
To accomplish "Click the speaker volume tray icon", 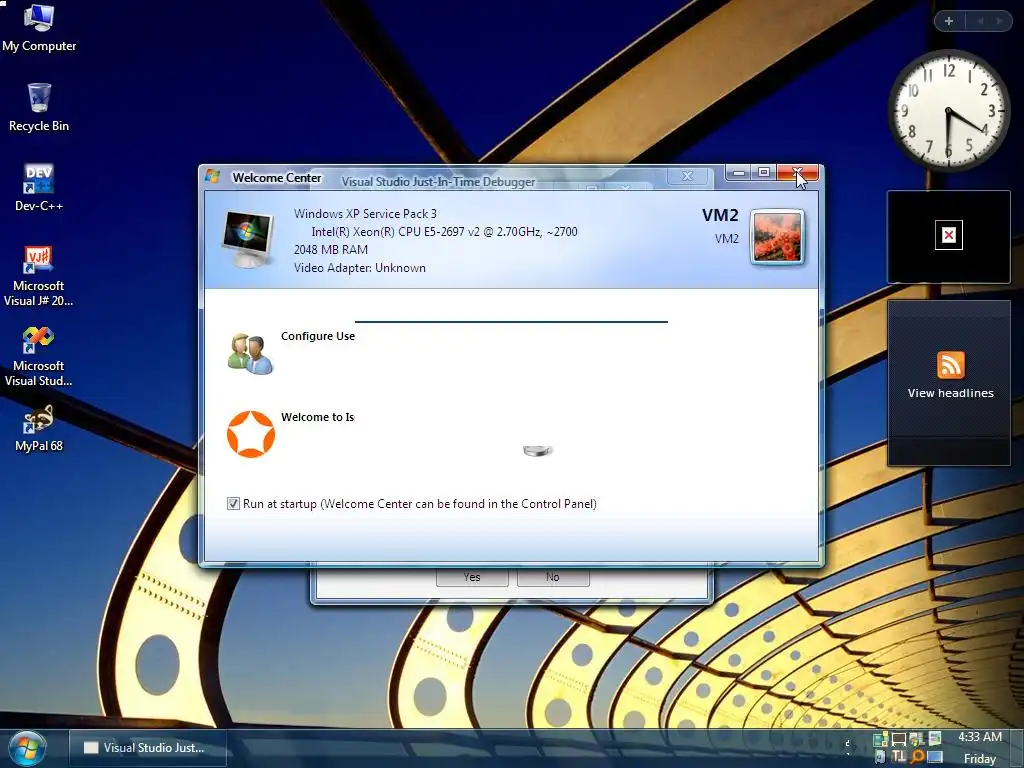I will pyautogui.click(x=881, y=756).
